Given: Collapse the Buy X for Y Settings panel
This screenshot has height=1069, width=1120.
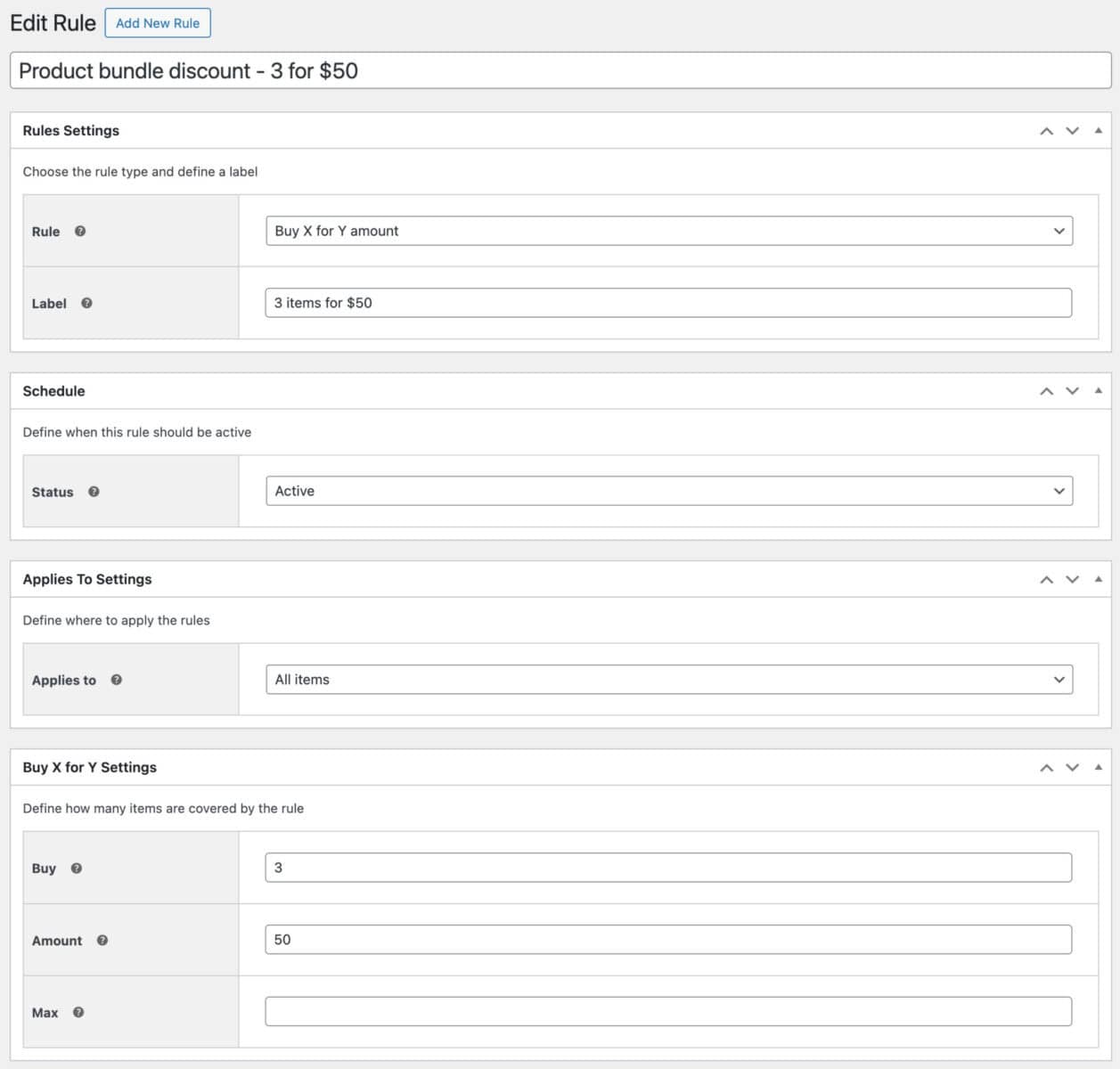Looking at the screenshot, I should pyautogui.click(x=1099, y=767).
